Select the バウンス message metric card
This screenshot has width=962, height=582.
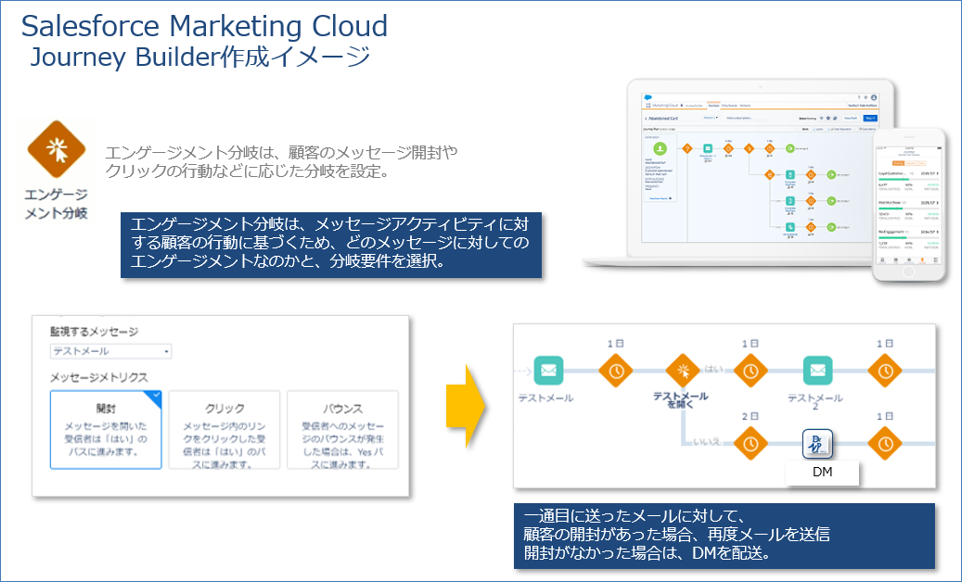click(x=342, y=430)
